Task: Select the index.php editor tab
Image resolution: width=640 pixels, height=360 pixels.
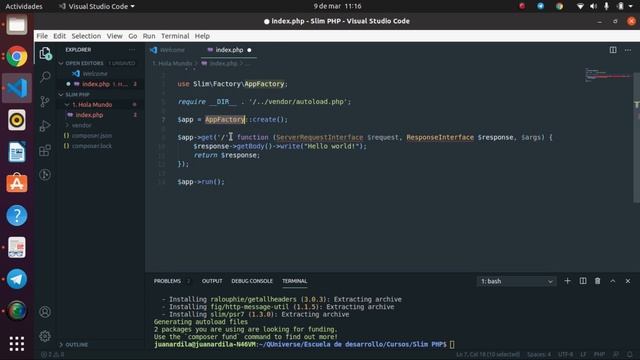Action: pyautogui.click(x=229, y=50)
